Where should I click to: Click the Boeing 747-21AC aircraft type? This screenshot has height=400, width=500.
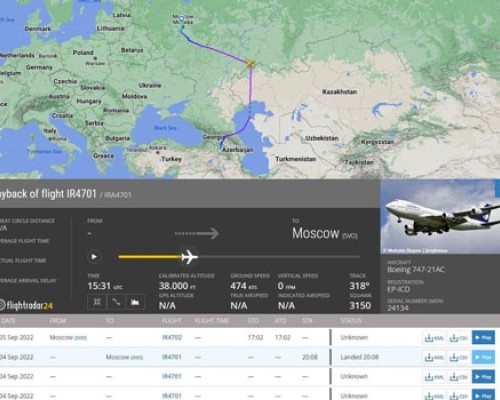[x=416, y=270]
